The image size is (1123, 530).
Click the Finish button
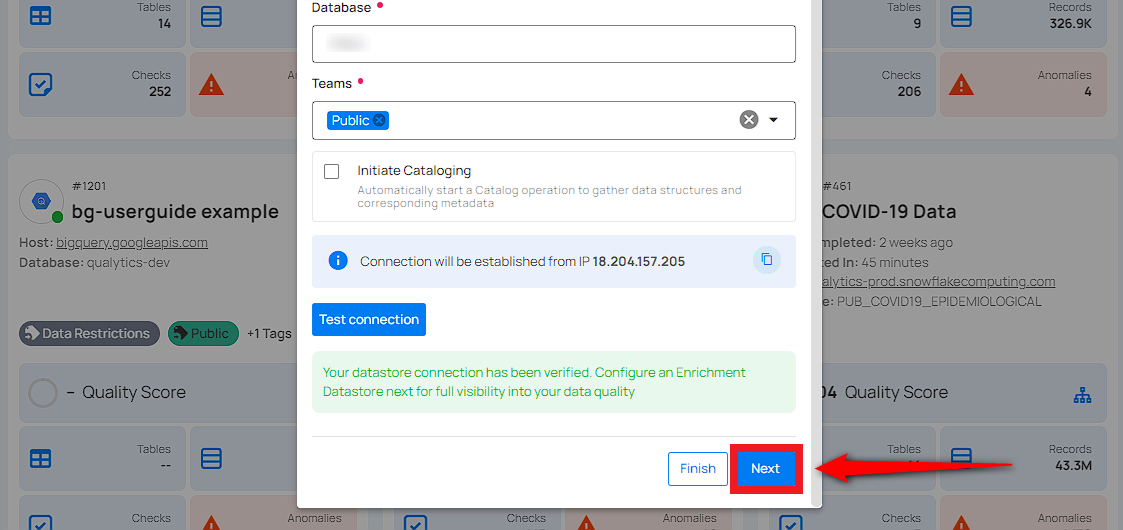(697, 469)
